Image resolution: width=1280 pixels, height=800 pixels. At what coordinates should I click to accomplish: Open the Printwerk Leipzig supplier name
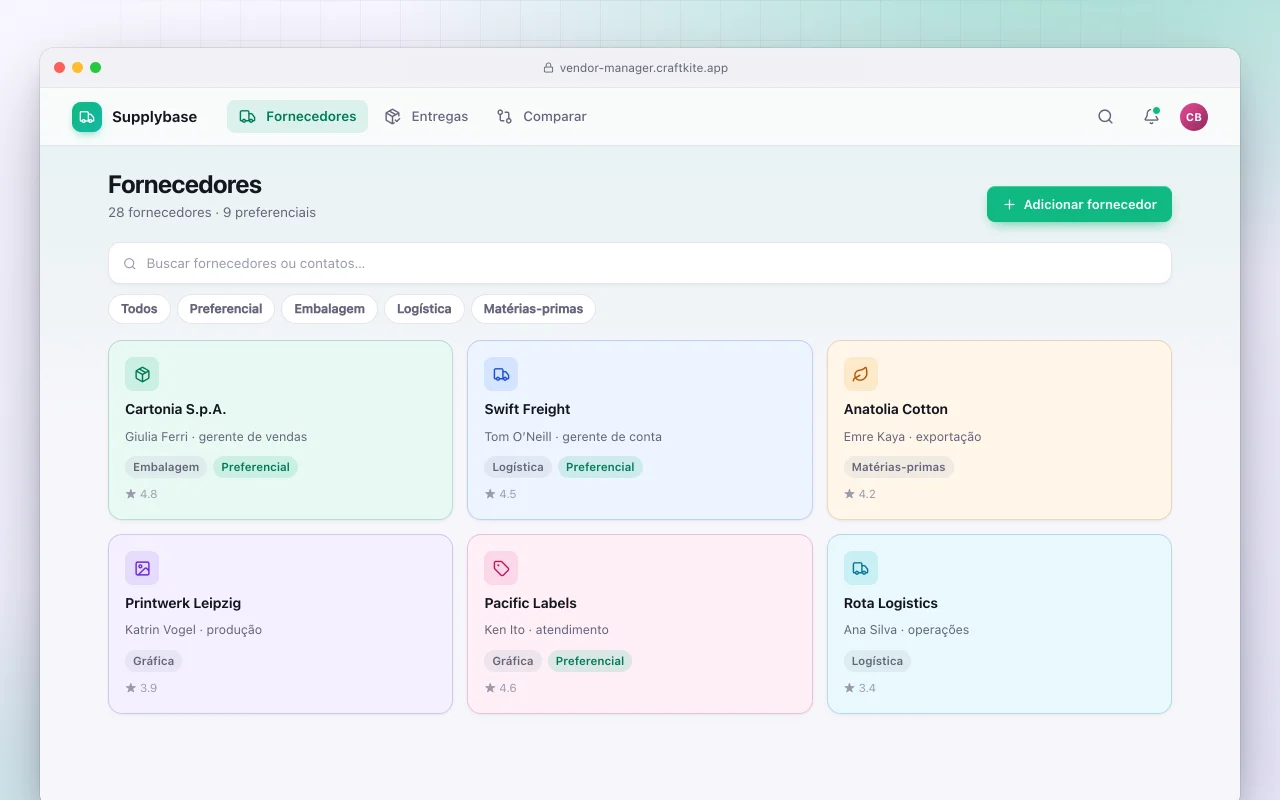183,603
